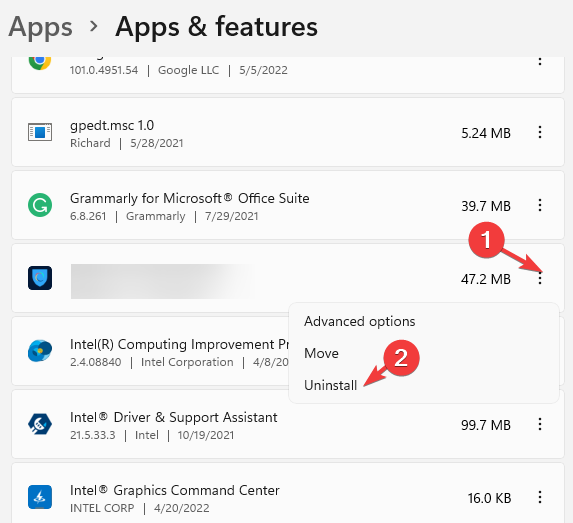
Task: Click the 6.8.261 Grammarly version text
Action: tap(88, 216)
